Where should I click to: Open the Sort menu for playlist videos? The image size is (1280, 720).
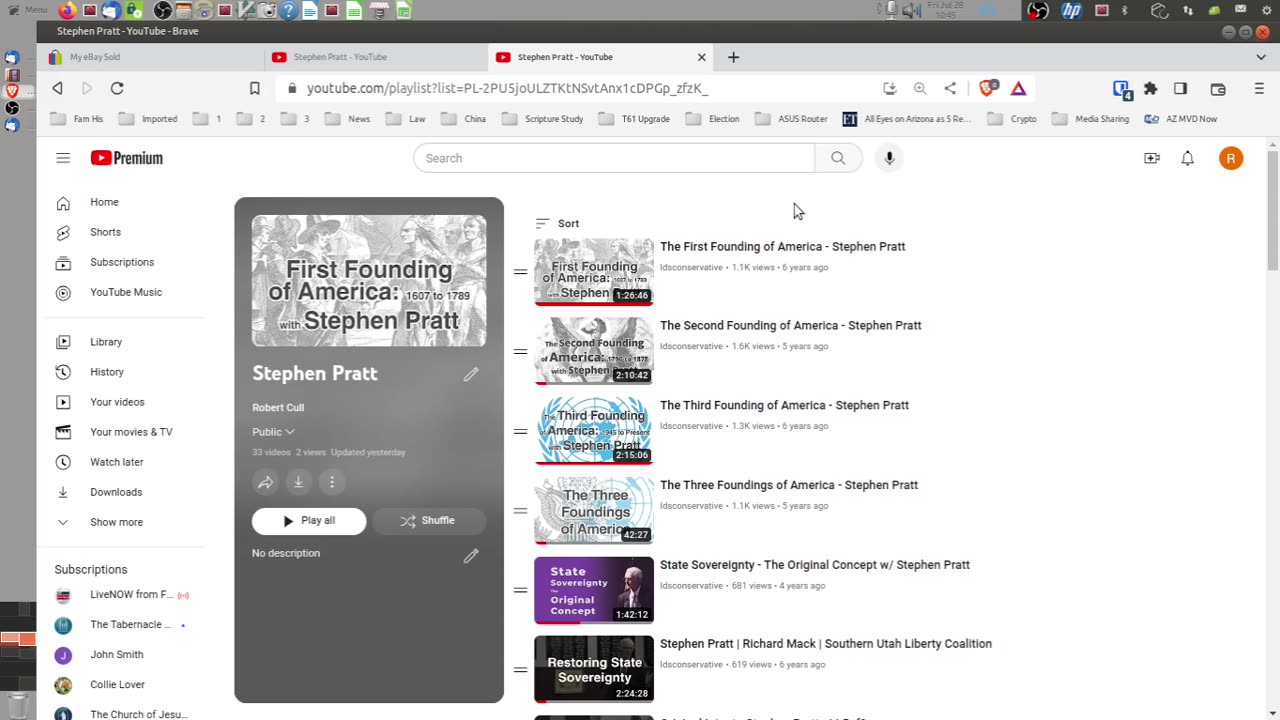tap(557, 223)
